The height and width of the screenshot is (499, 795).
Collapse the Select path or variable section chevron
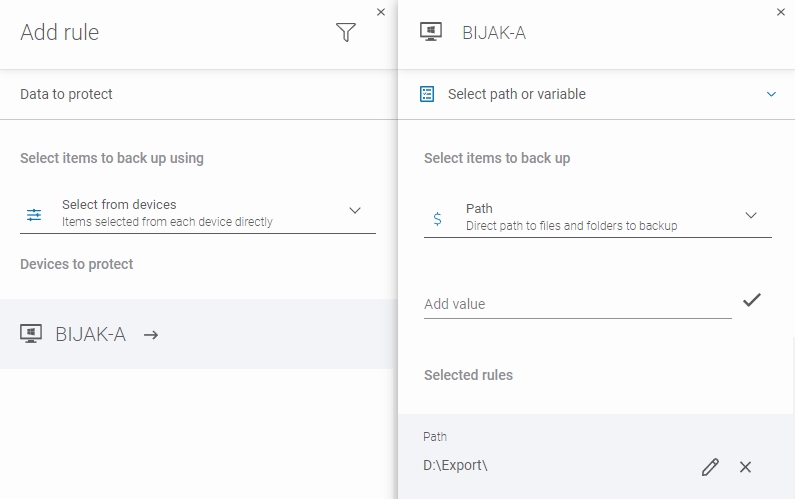point(771,95)
